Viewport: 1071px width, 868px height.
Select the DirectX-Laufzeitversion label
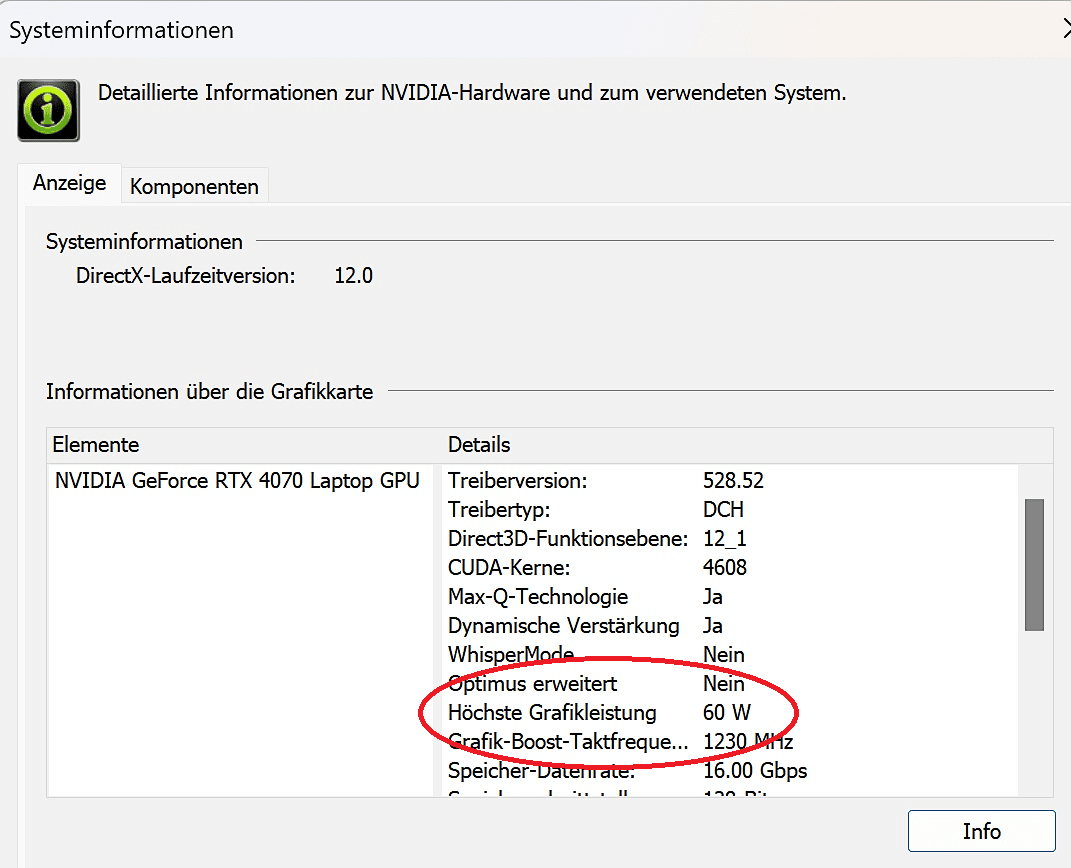186,276
